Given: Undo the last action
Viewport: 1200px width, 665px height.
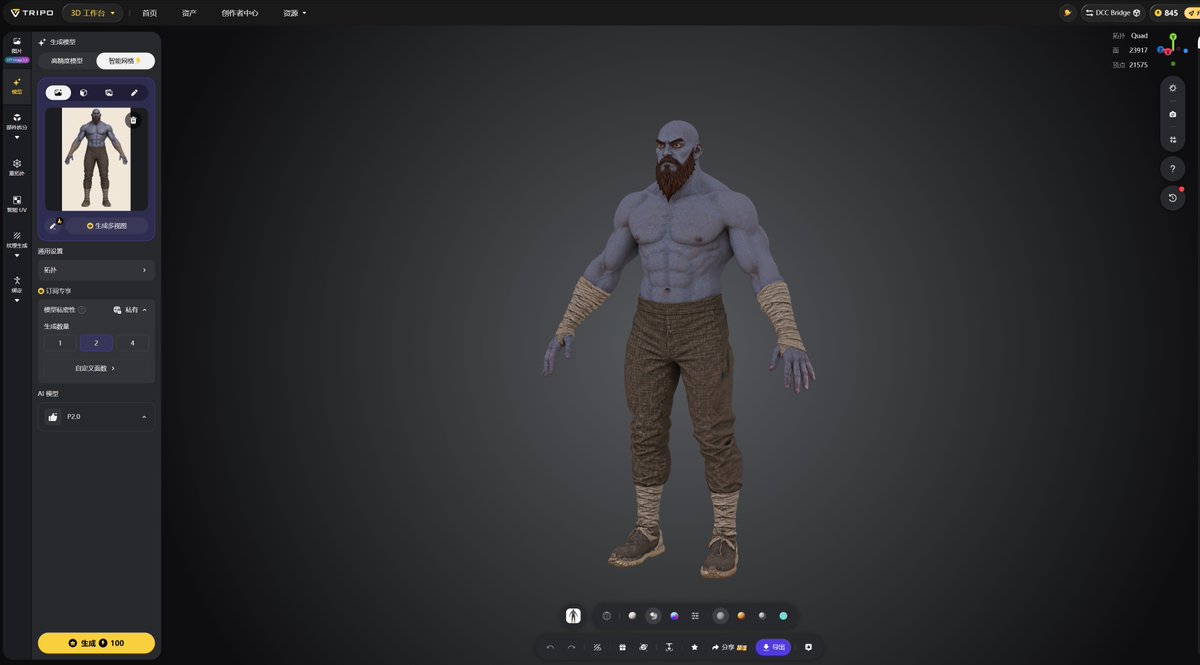Looking at the screenshot, I should (550, 647).
